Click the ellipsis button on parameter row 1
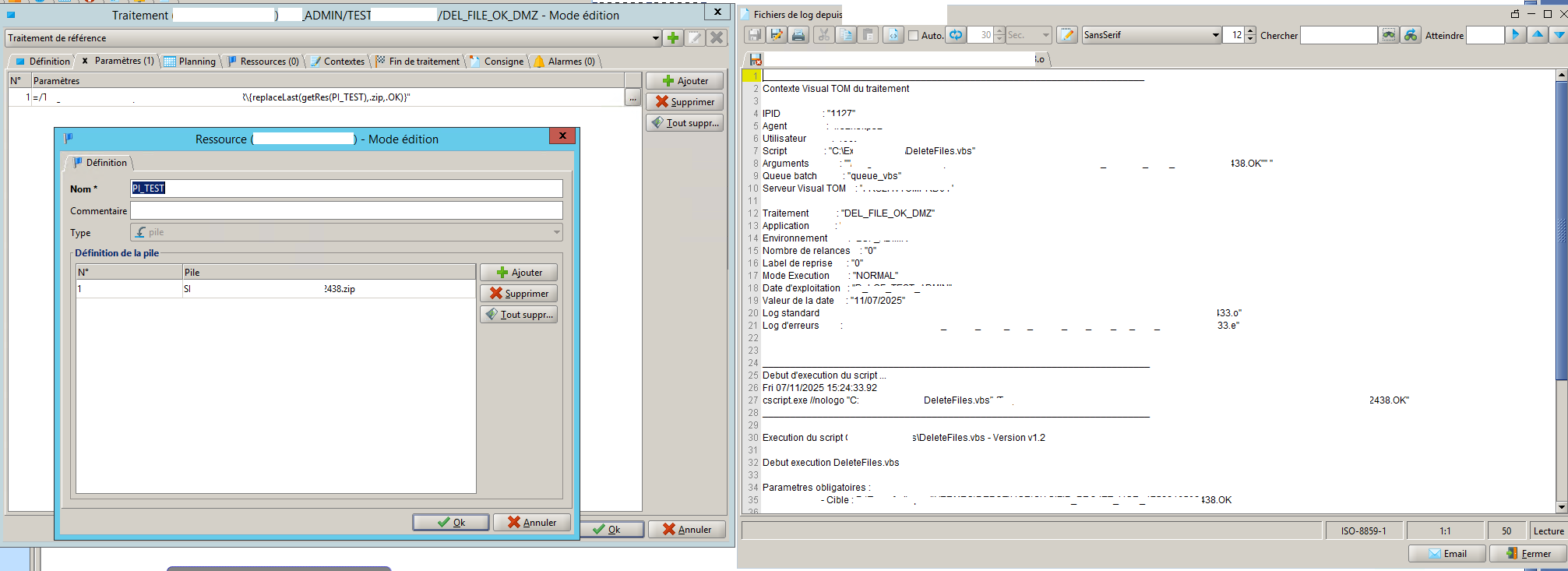1568x571 pixels. (x=632, y=97)
